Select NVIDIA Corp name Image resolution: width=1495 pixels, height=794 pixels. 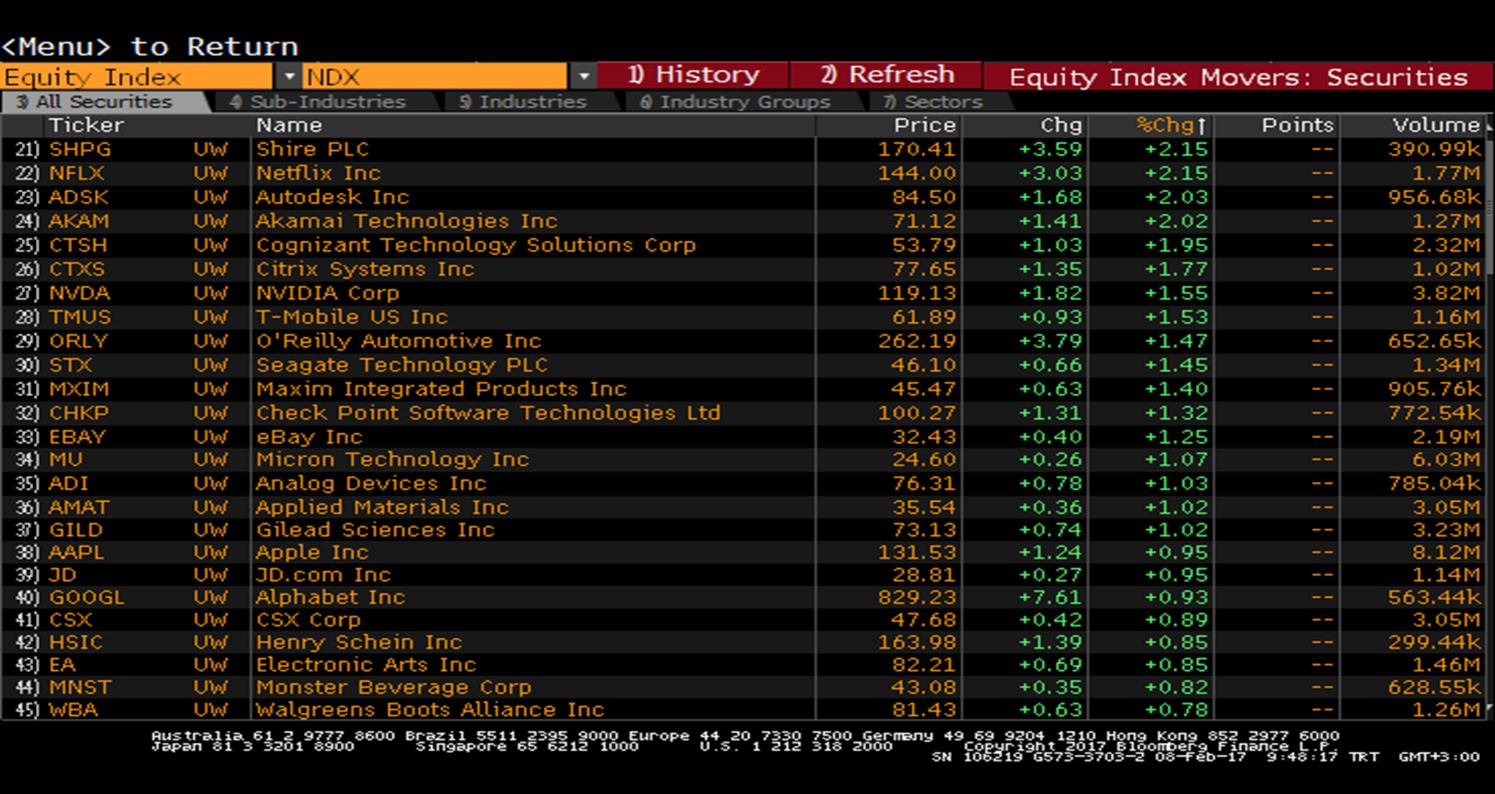pyautogui.click(x=327, y=293)
